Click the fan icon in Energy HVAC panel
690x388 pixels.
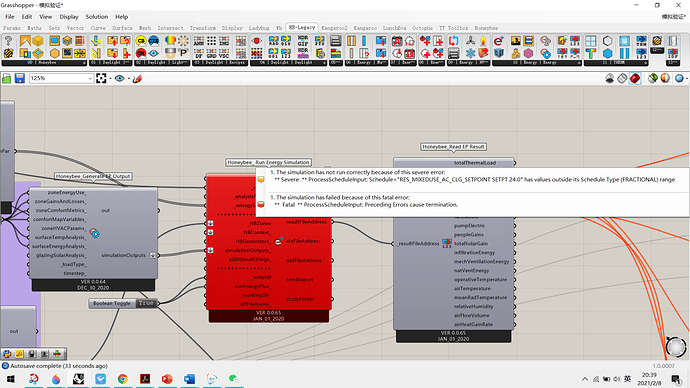[470, 41]
